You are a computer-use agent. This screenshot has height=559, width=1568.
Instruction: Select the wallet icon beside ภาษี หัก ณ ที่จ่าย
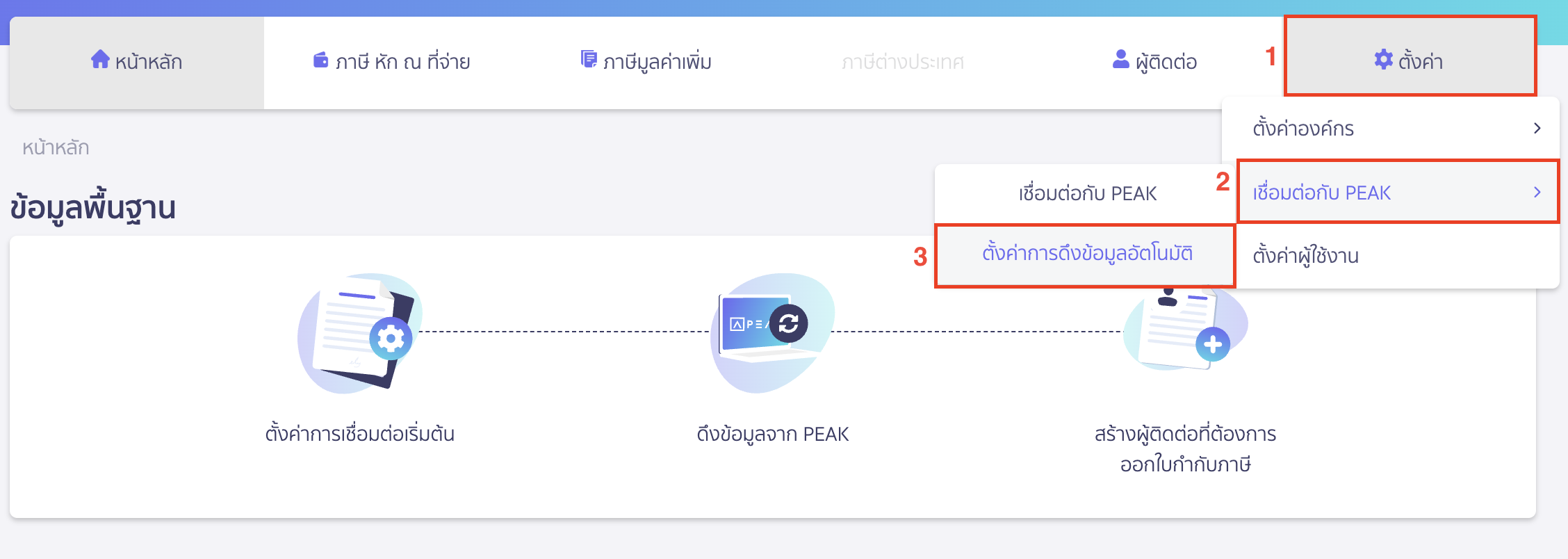[x=321, y=59]
